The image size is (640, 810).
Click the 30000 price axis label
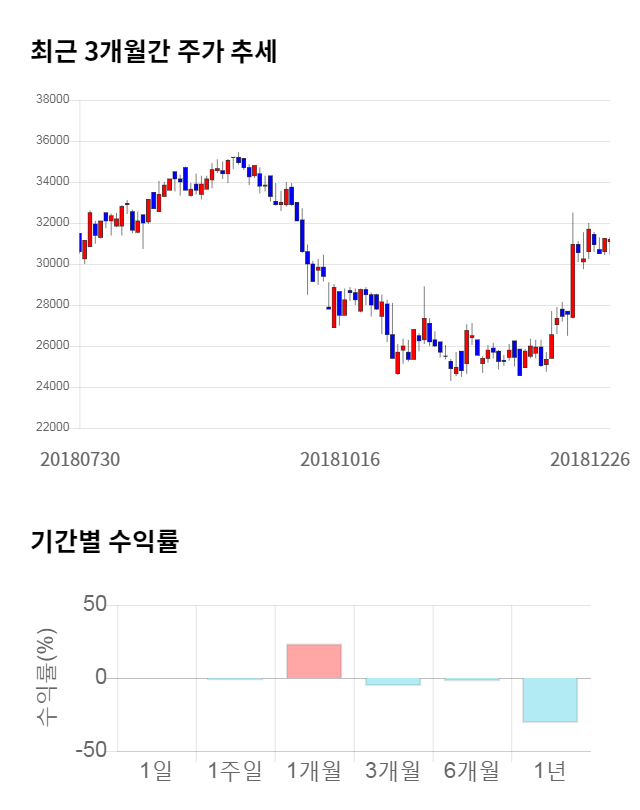pyautogui.click(x=52, y=264)
